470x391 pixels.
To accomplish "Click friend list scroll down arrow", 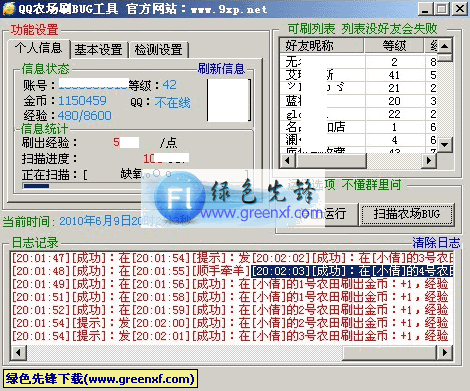I will pyautogui.click(x=445, y=145).
